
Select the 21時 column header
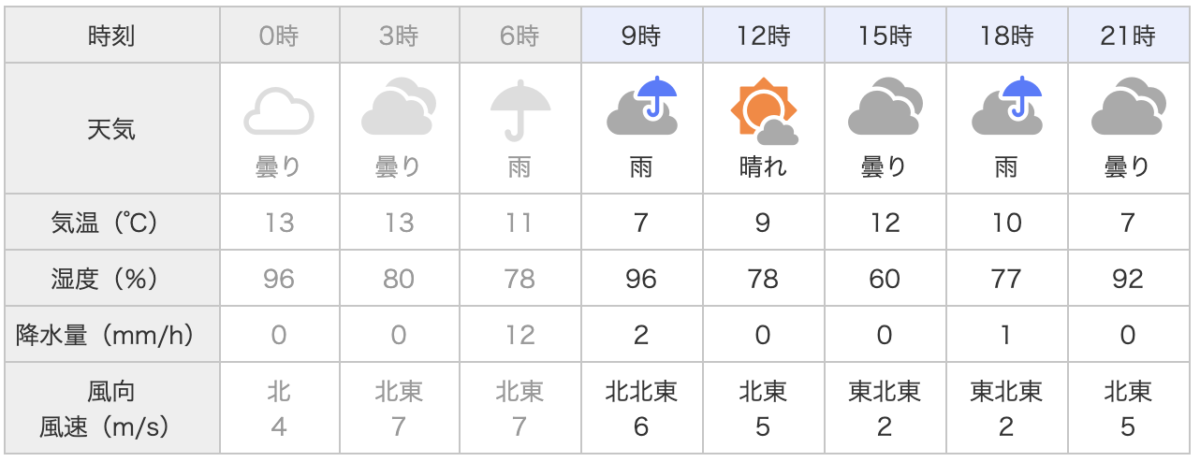pyautogui.click(x=1128, y=38)
